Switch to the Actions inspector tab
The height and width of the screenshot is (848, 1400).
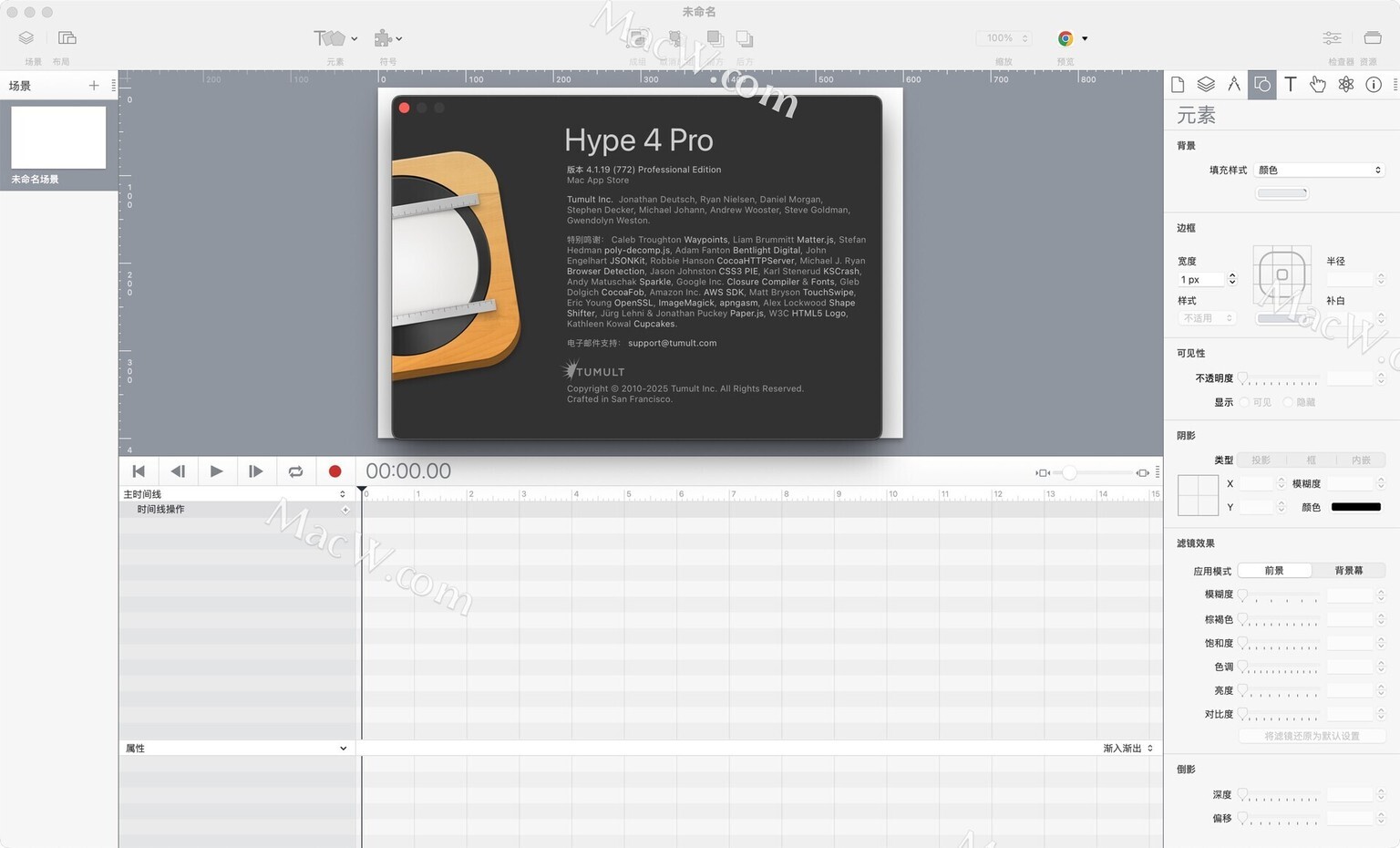1318,85
